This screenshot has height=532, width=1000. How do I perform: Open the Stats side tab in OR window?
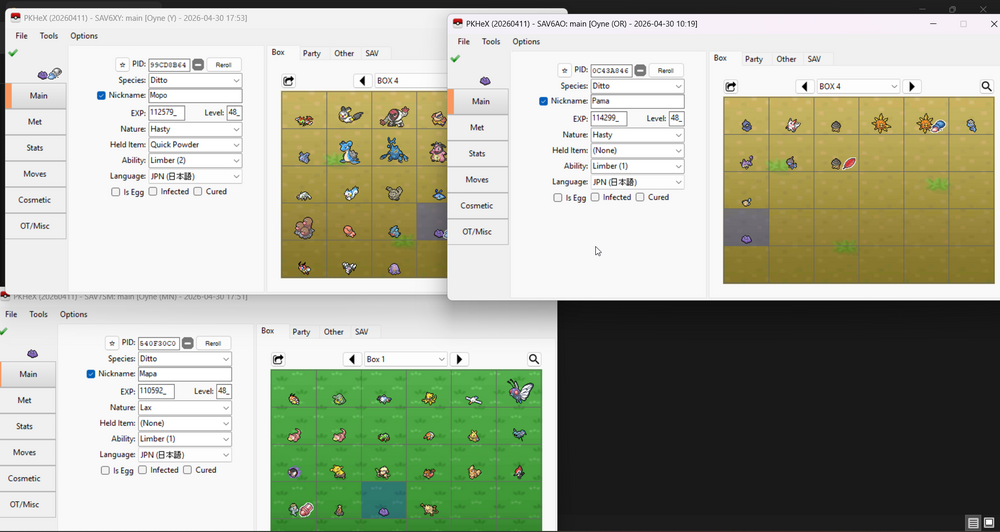point(478,154)
